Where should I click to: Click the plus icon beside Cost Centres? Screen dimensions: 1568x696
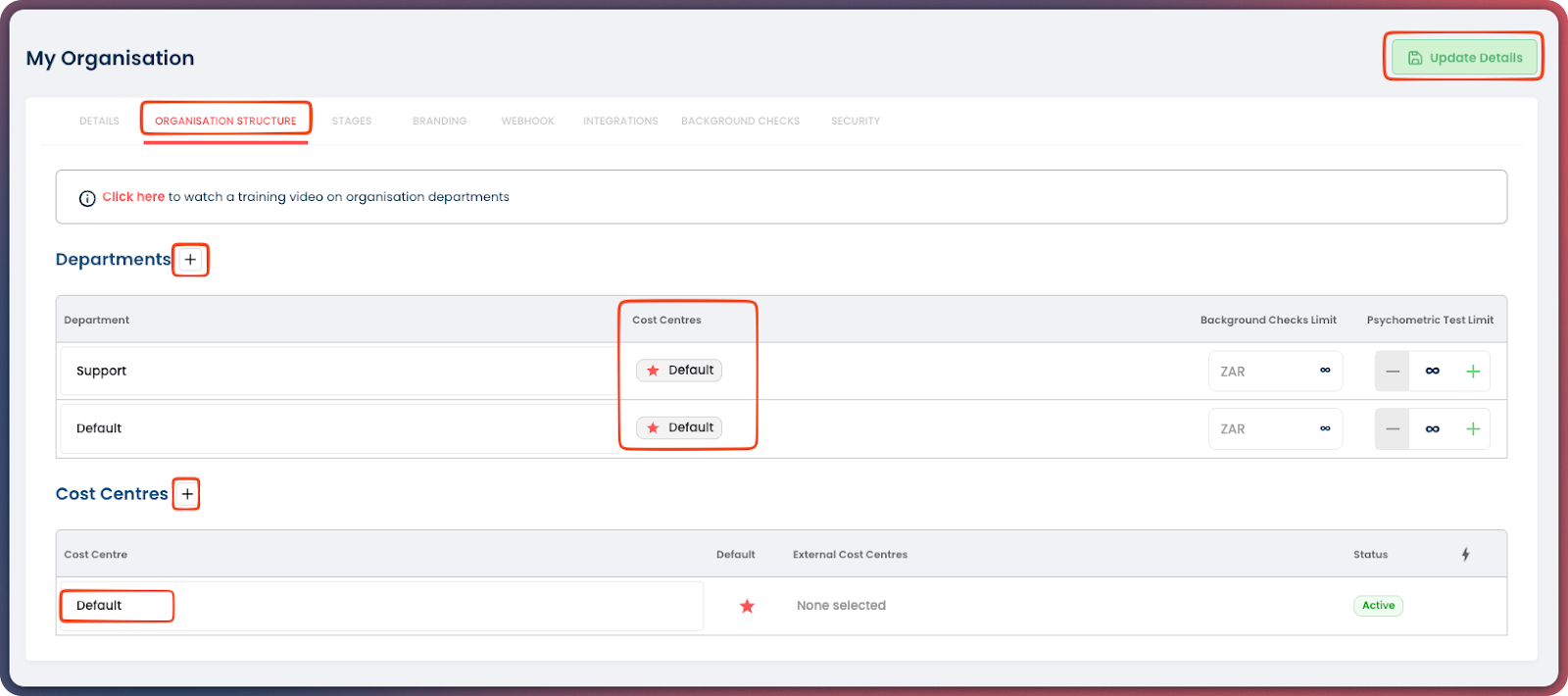click(x=187, y=494)
